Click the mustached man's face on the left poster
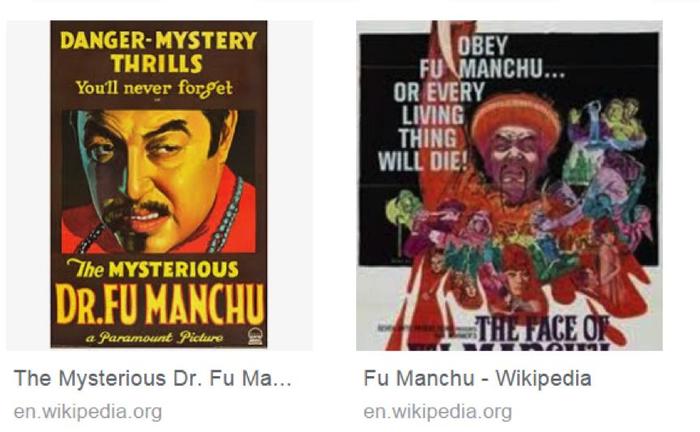The width and height of the screenshot is (700, 432). pyautogui.click(x=156, y=179)
